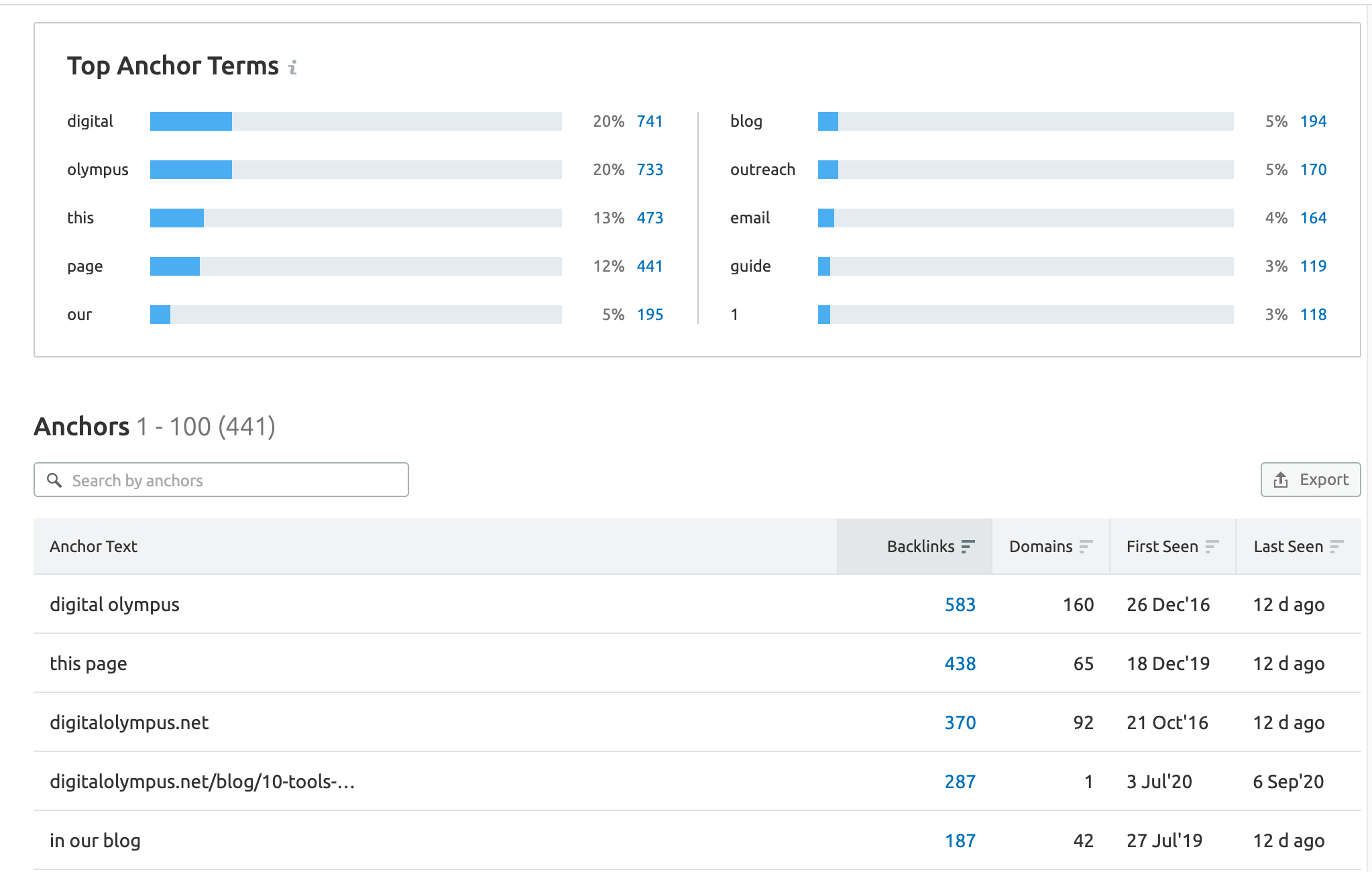1372x872 pixels.
Task: Open the 195 count for our
Action: [650, 315]
